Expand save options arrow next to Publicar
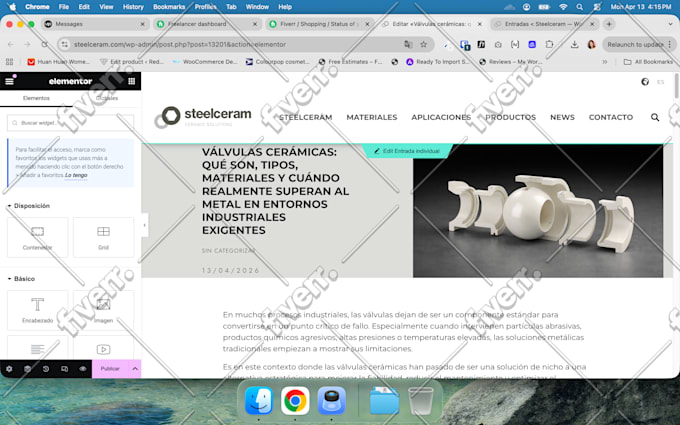This screenshot has width=680, height=425. click(135, 369)
